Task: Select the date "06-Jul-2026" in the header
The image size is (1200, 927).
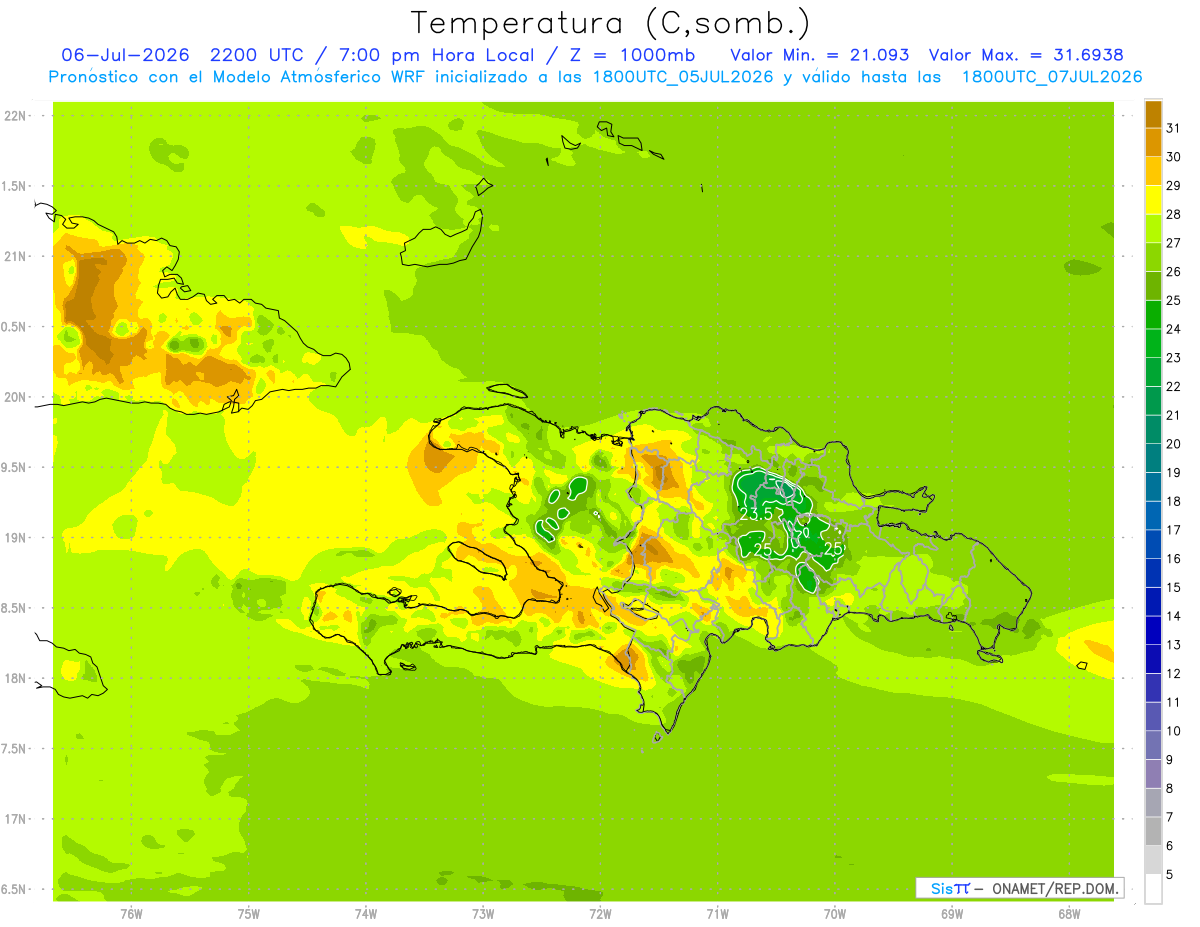Action: point(125,55)
